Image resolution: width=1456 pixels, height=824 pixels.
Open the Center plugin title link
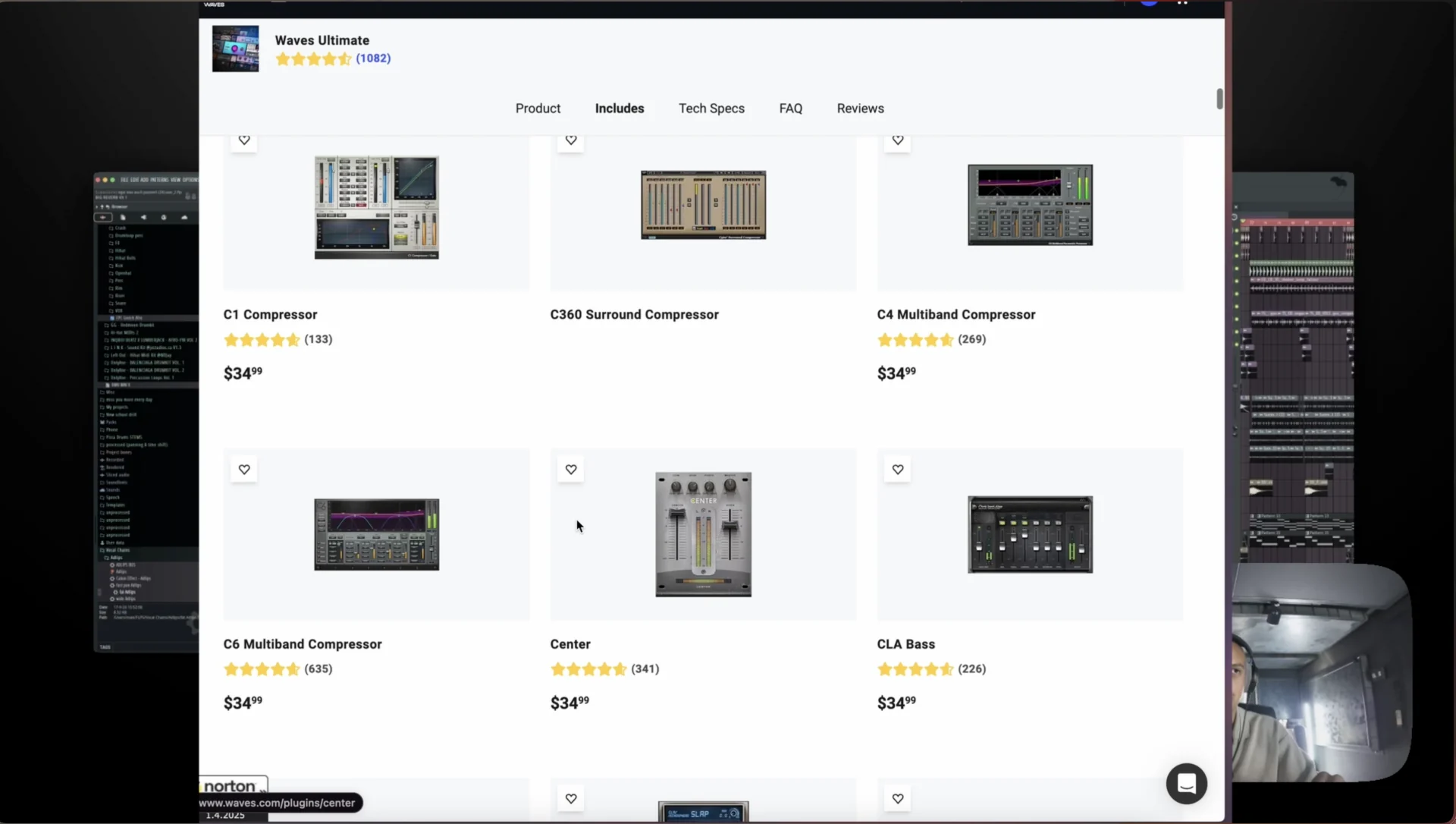tap(570, 644)
